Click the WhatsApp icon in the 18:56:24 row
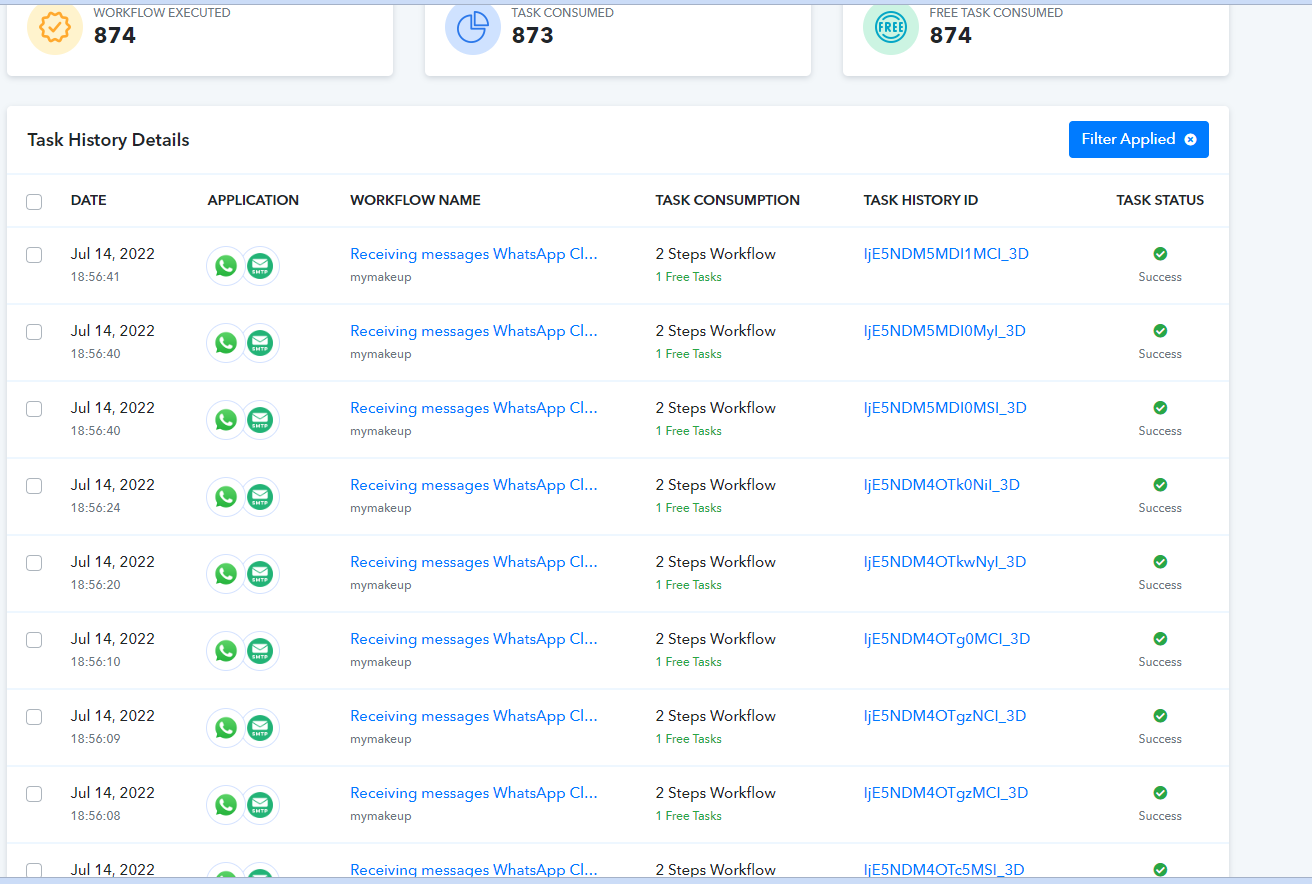Image resolution: width=1312 pixels, height=884 pixels. [226, 497]
